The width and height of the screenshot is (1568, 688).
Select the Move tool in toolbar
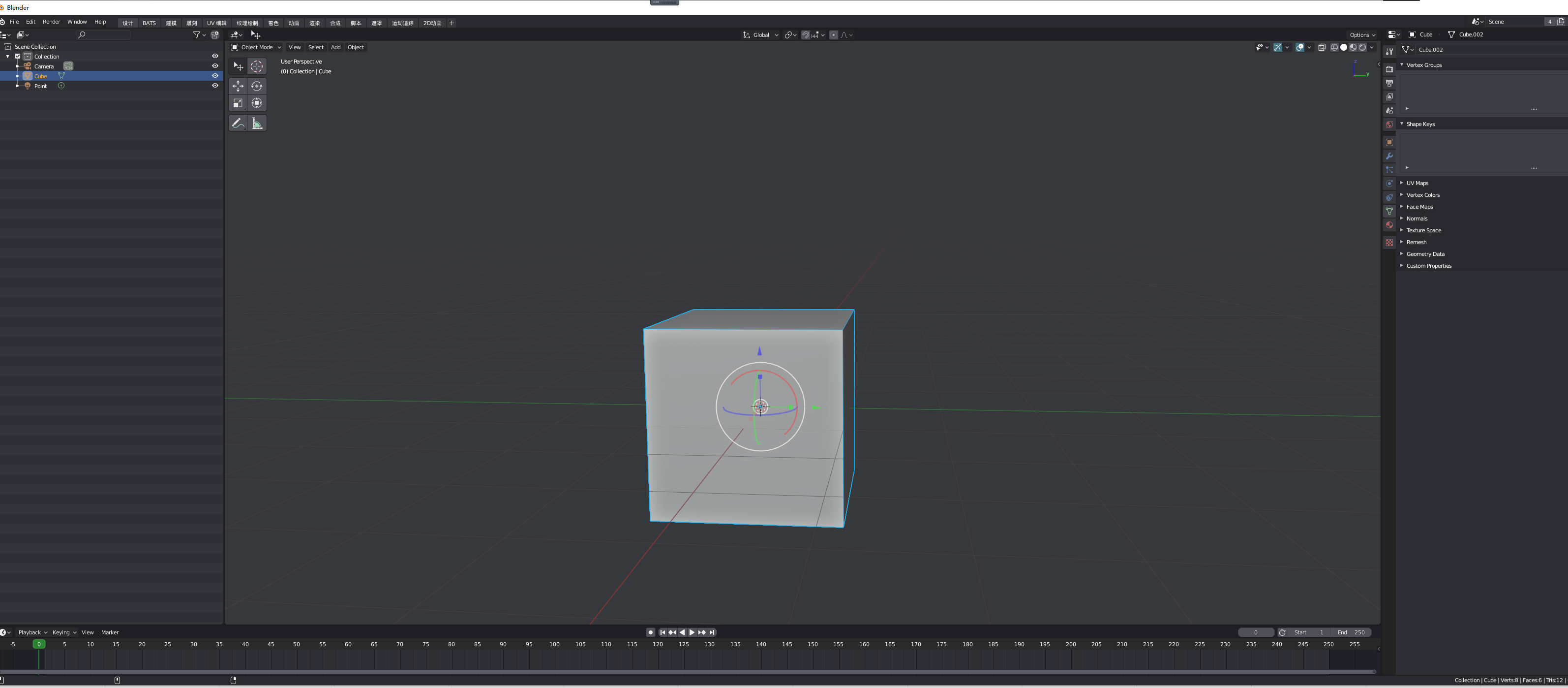point(238,85)
